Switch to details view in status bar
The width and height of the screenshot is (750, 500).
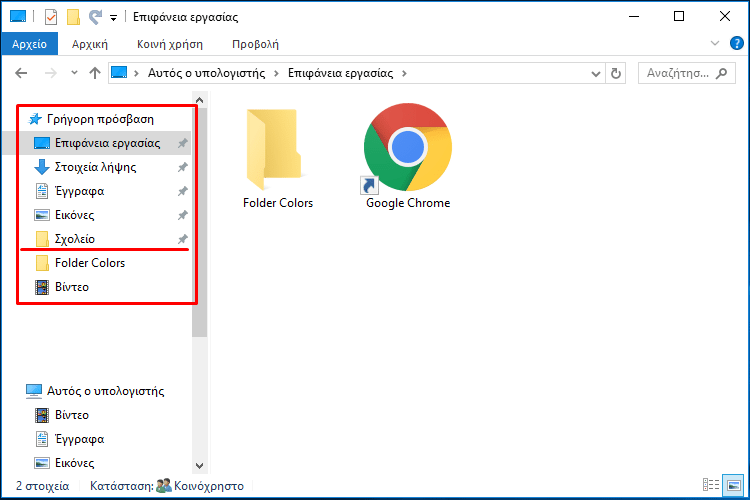coord(711,485)
